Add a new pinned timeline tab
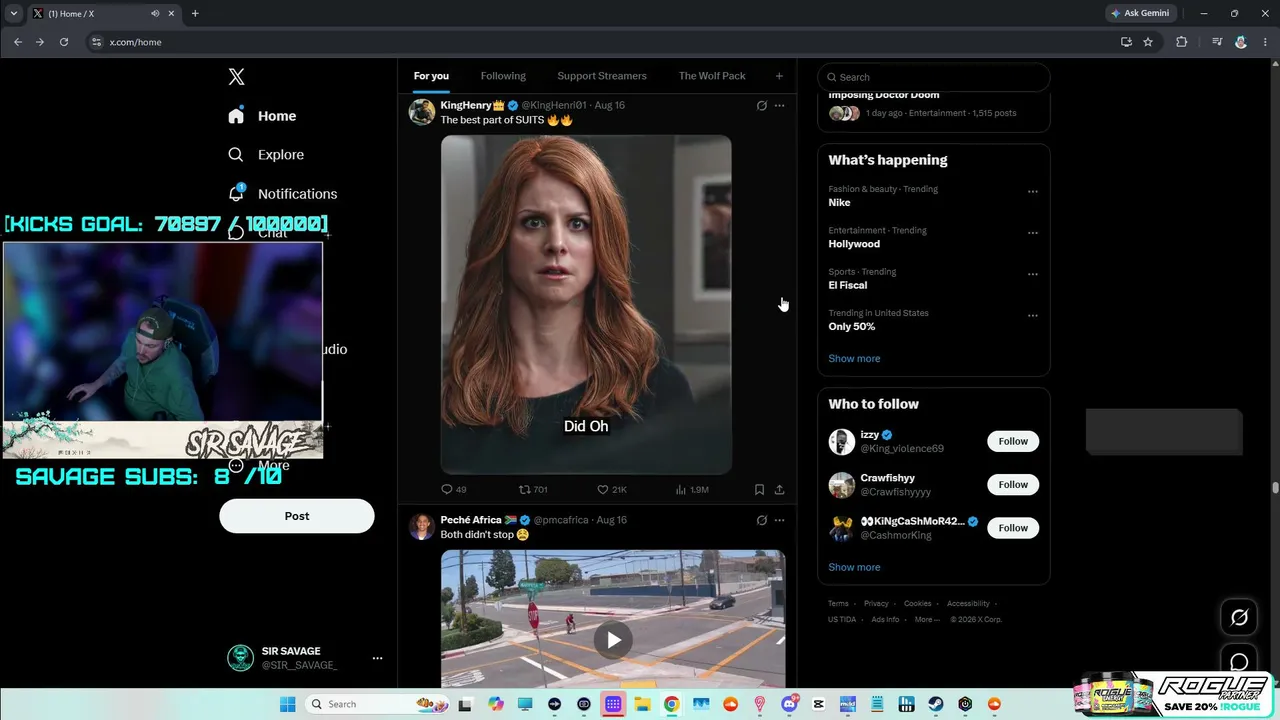This screenshot has width=1280, height=720. click(779, 76)
